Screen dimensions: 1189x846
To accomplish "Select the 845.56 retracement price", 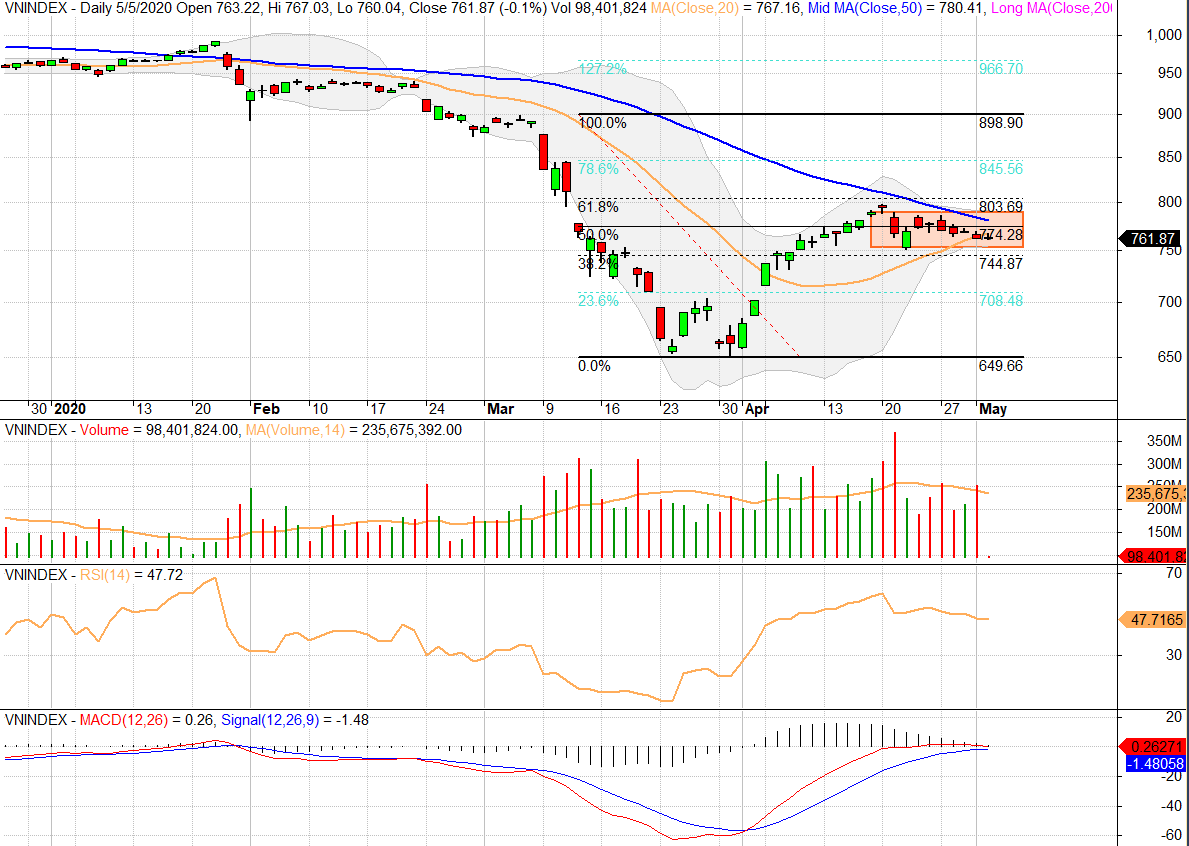I will pyautogui.click(x=1000, y=169).
